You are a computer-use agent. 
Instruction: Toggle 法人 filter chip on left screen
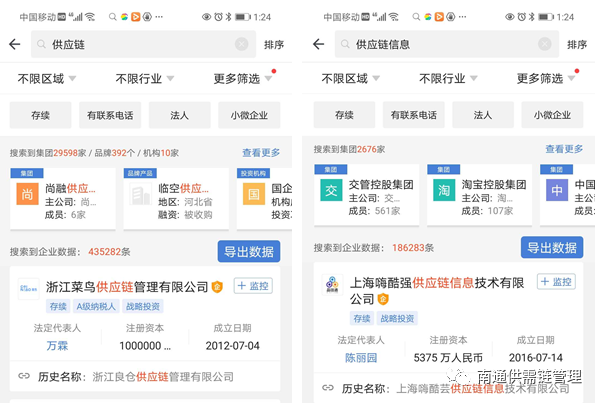179,115
